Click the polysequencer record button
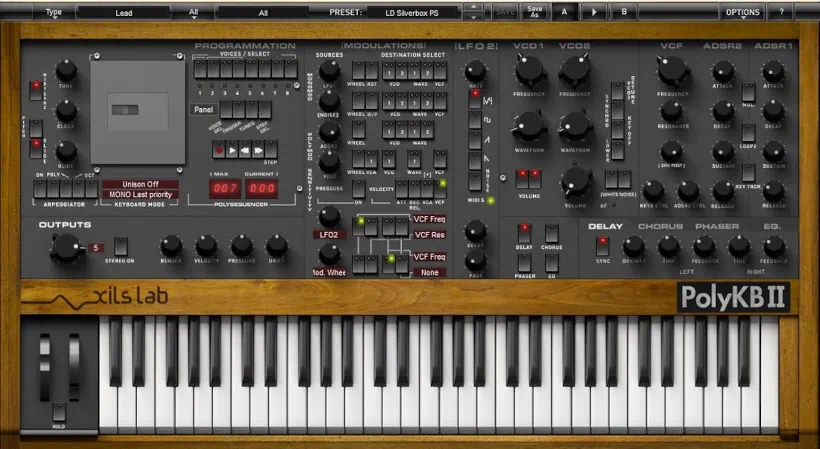Image resolution: width=820 pixels, height=449 pixels. coord(219,149)
